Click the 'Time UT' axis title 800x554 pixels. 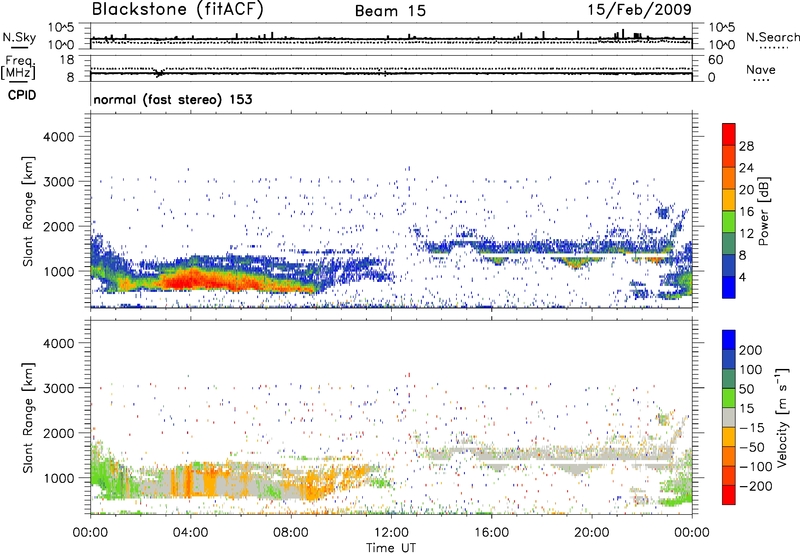[391, 548]
